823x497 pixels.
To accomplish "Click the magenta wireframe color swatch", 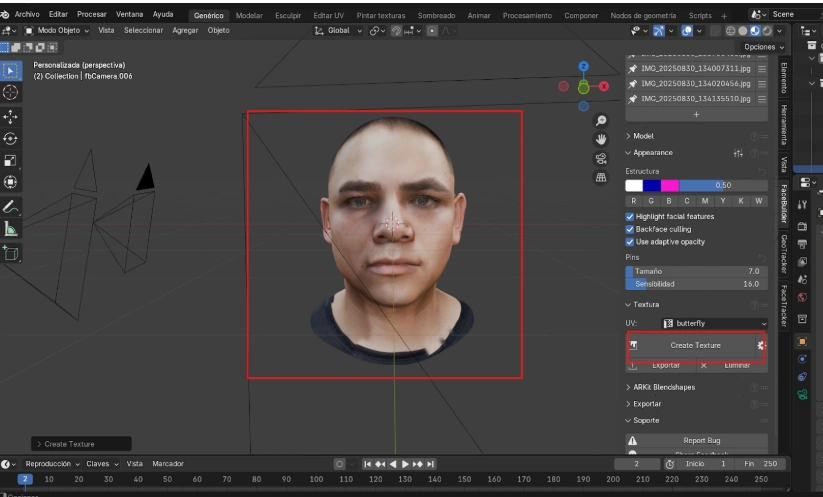I will [670, 185].
